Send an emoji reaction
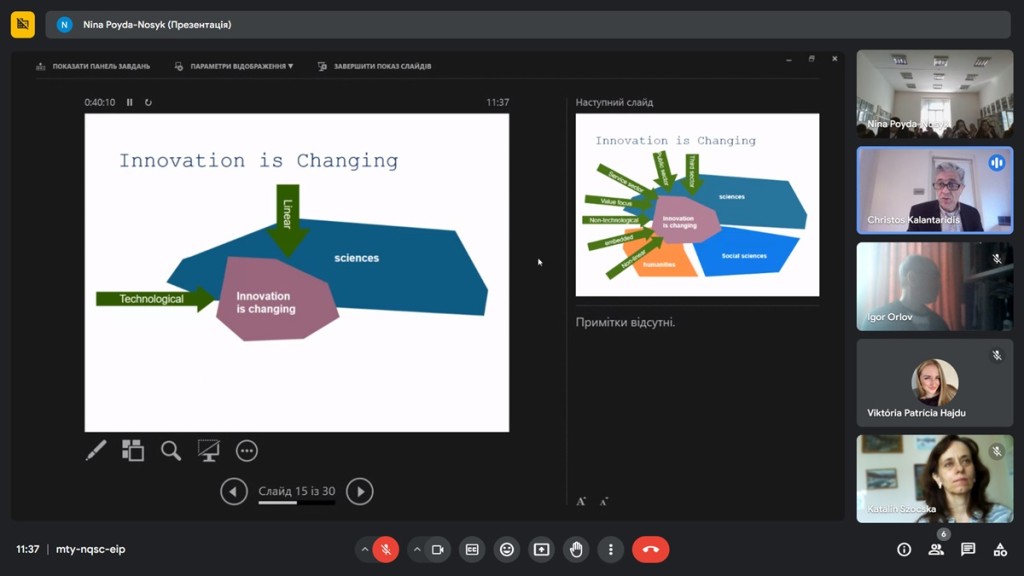1024x576 pixels. pos(507,549)
